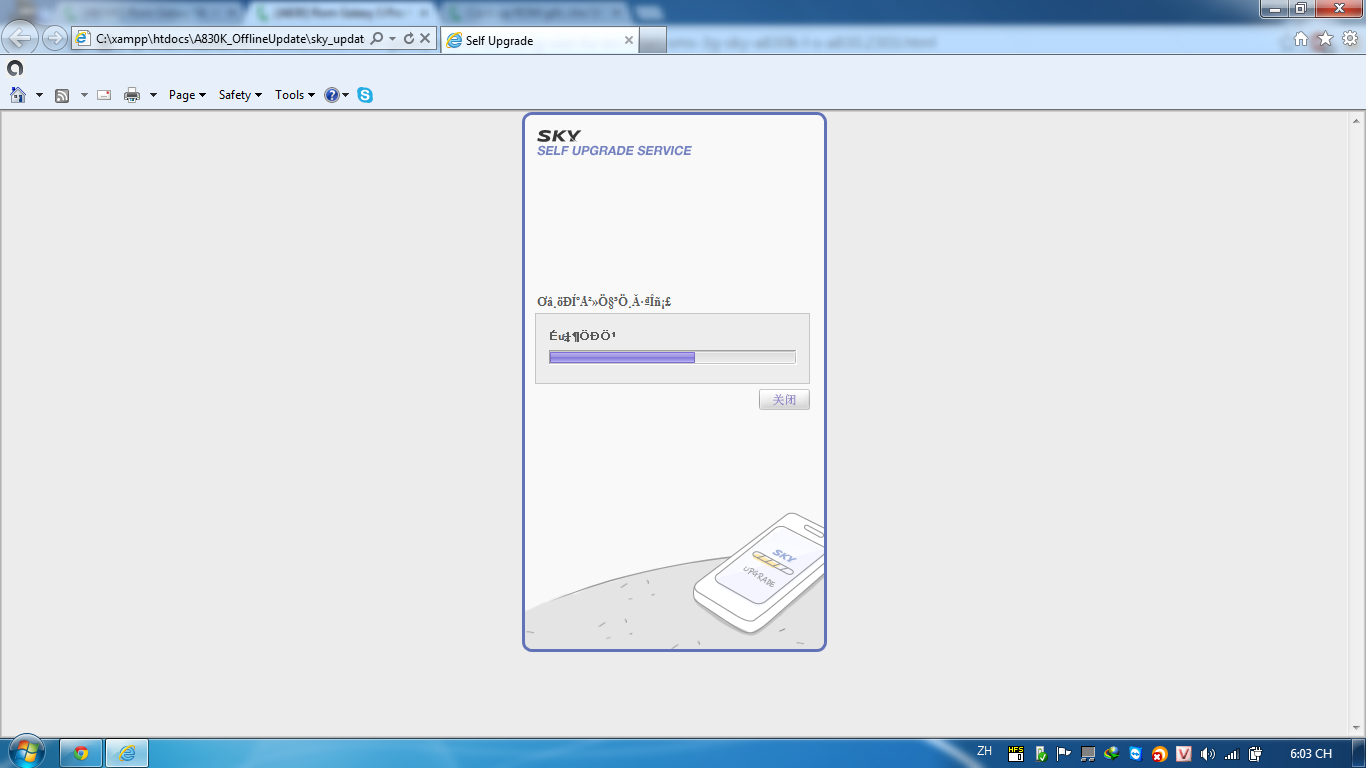Expand the Help dropdown arrow
This screenshot has height=768, width=1366.
pyautogui.click(x=346, y=95)
